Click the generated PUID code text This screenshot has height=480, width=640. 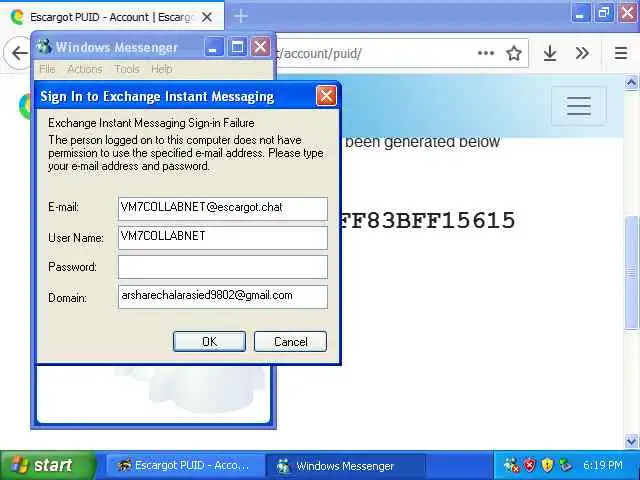click(428, 220)
